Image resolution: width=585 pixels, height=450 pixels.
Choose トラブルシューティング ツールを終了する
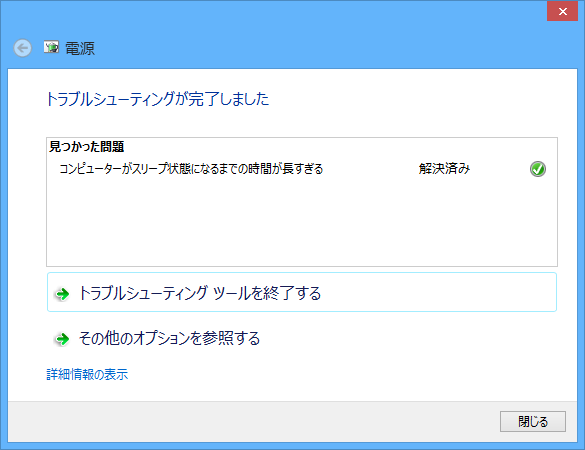click(x=302, y=292)
